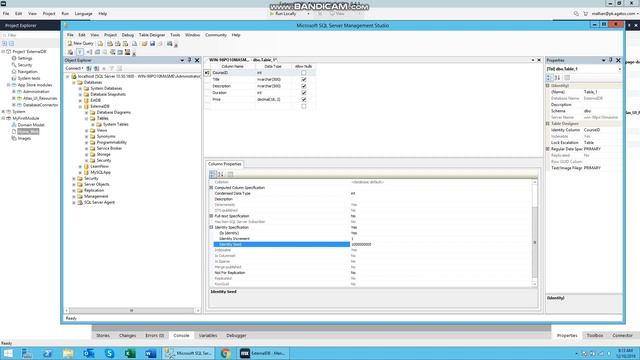
Task: Toggle Allow Nulls for Price column
Action: point(304,99)
